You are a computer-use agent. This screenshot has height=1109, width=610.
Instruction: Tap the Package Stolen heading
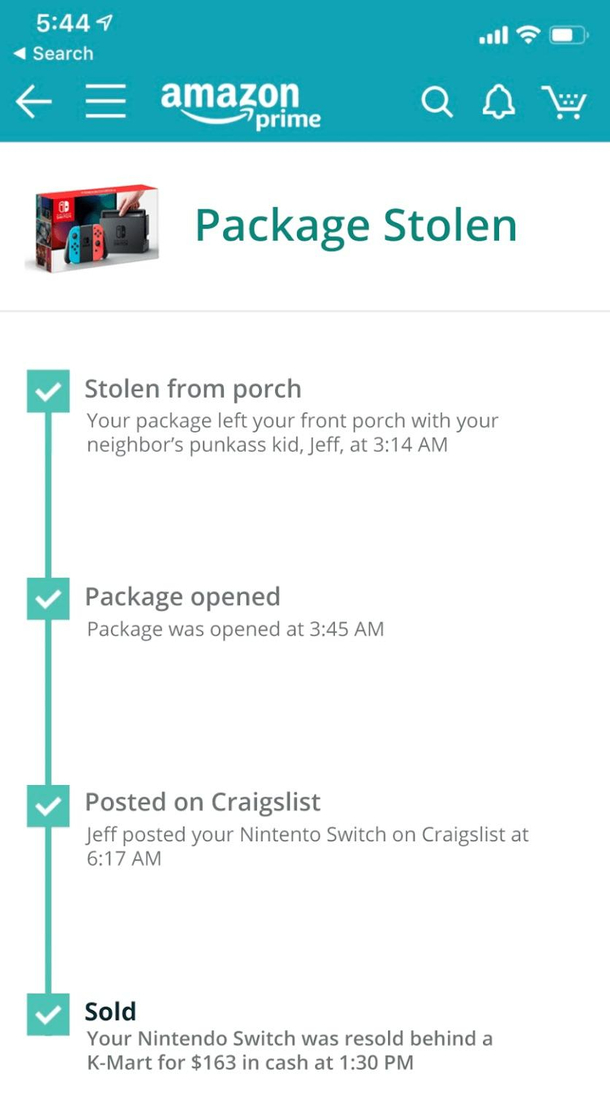pyautogui.click(x=356, y=225)
